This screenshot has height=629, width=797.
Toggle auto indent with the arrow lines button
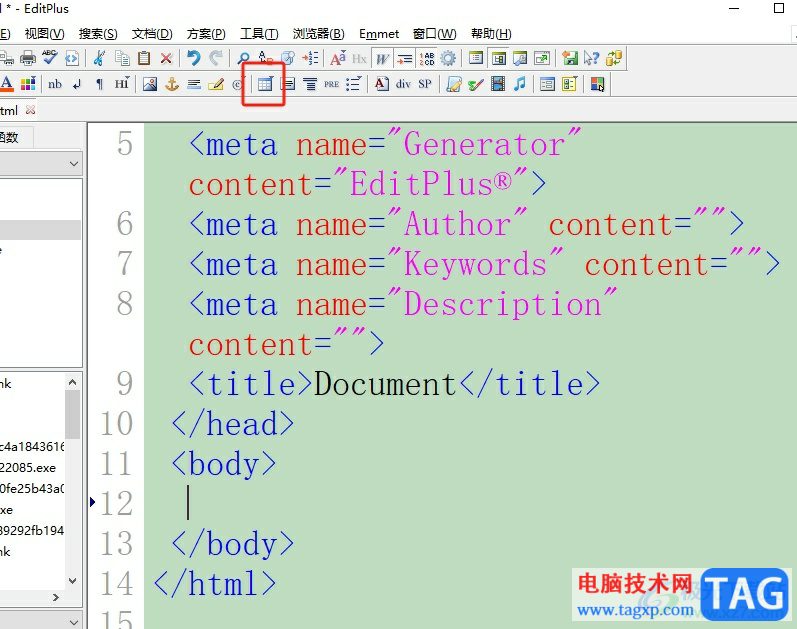(x=405, y=58)
